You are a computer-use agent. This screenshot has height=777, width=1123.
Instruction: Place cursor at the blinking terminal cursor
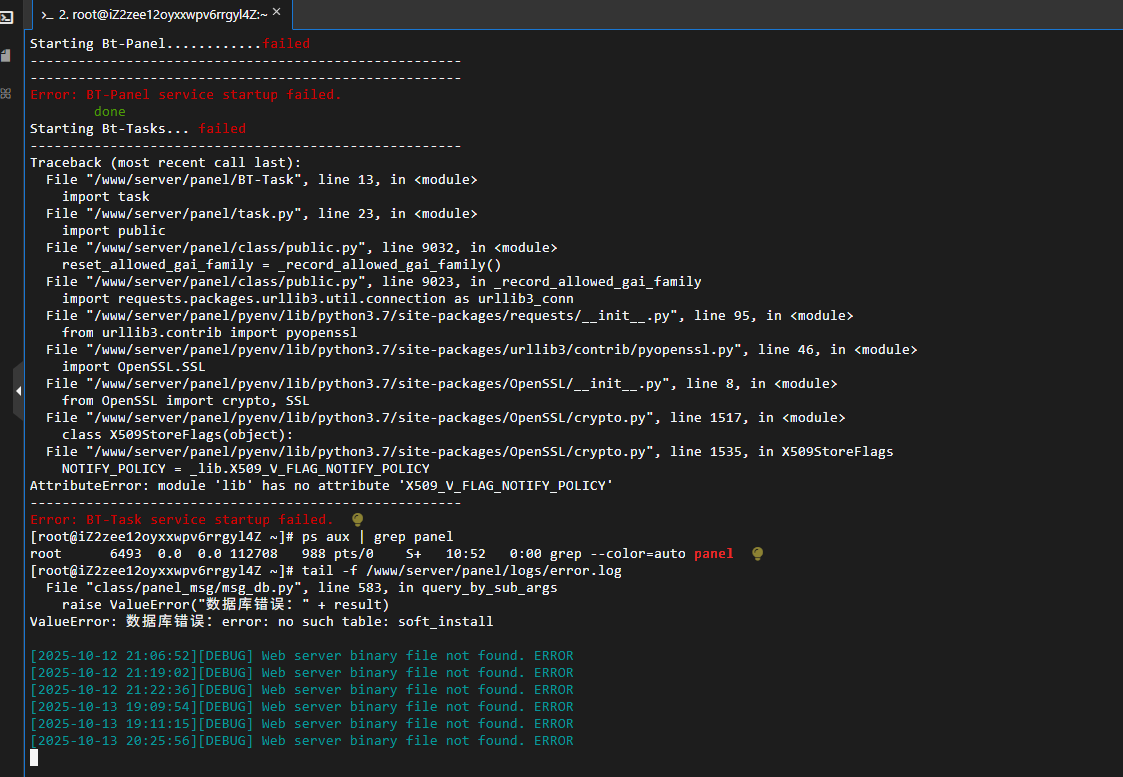tap(34, 758)
